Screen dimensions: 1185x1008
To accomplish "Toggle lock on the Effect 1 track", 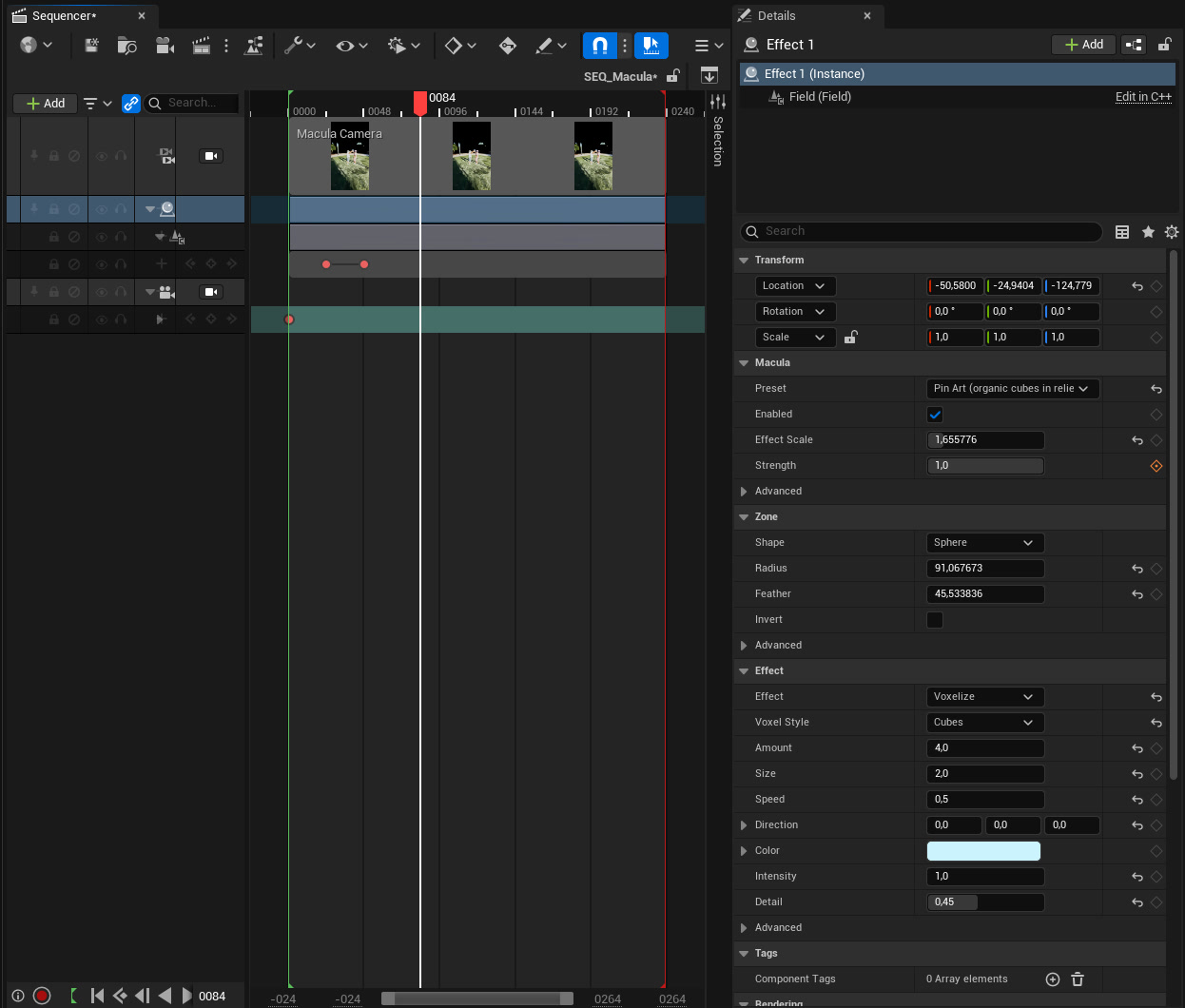I will [x=54, y=209].
